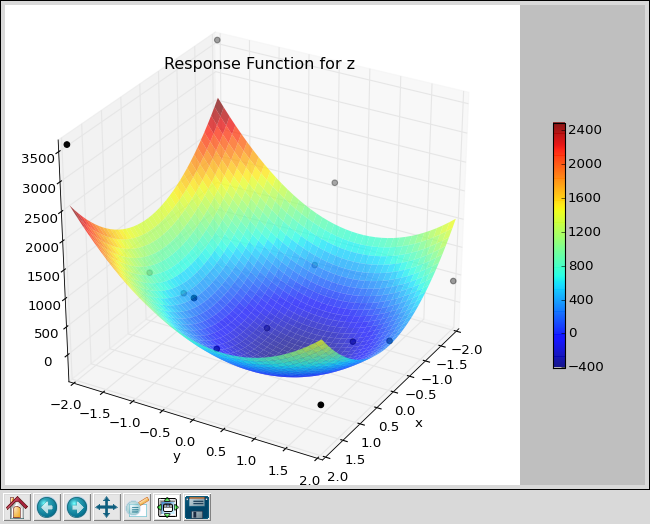Click the 'x' axis label

(419, 423)
